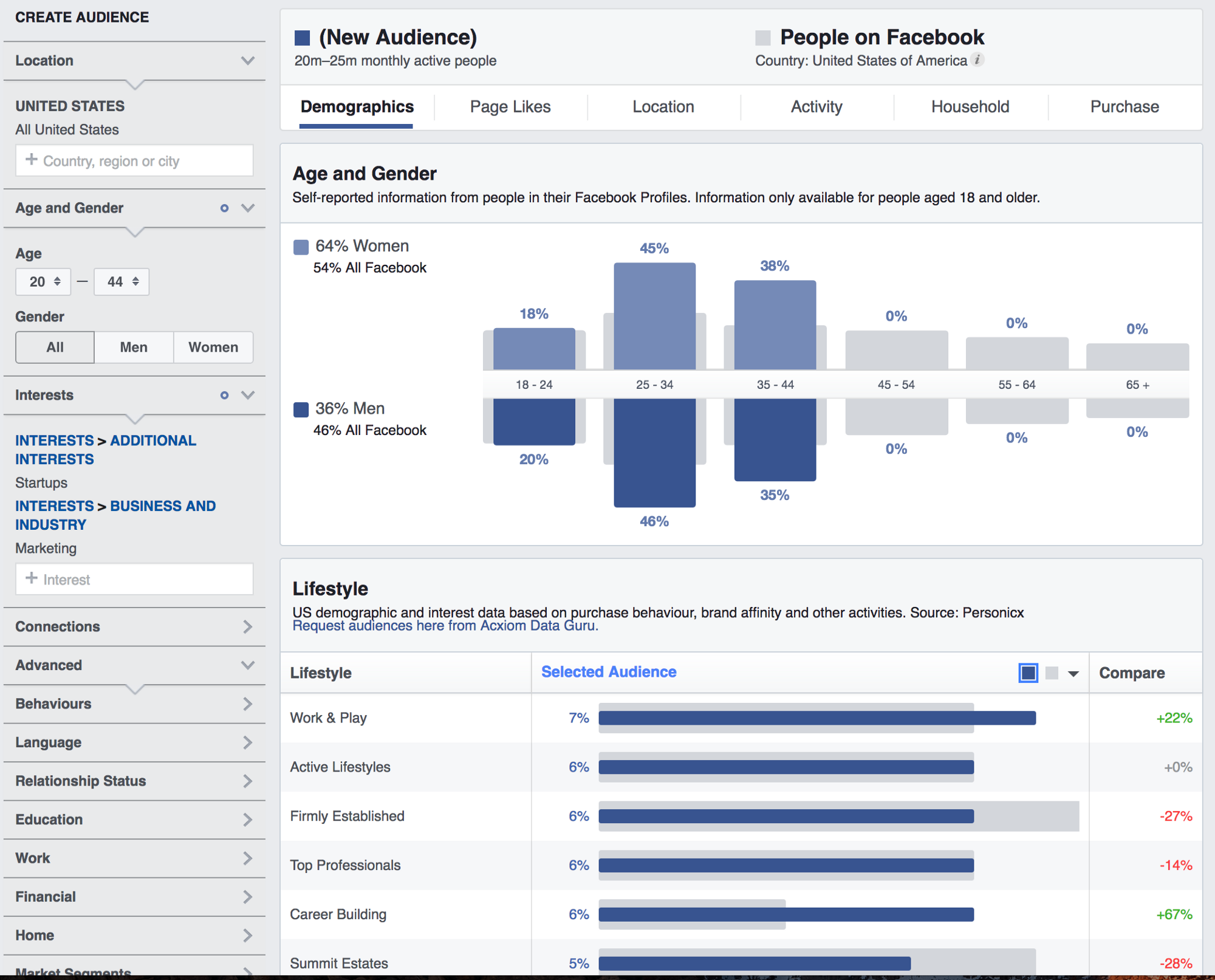
Task: Toggle the grey comparison square in Lifestyle header
Action: point(1052,673)
